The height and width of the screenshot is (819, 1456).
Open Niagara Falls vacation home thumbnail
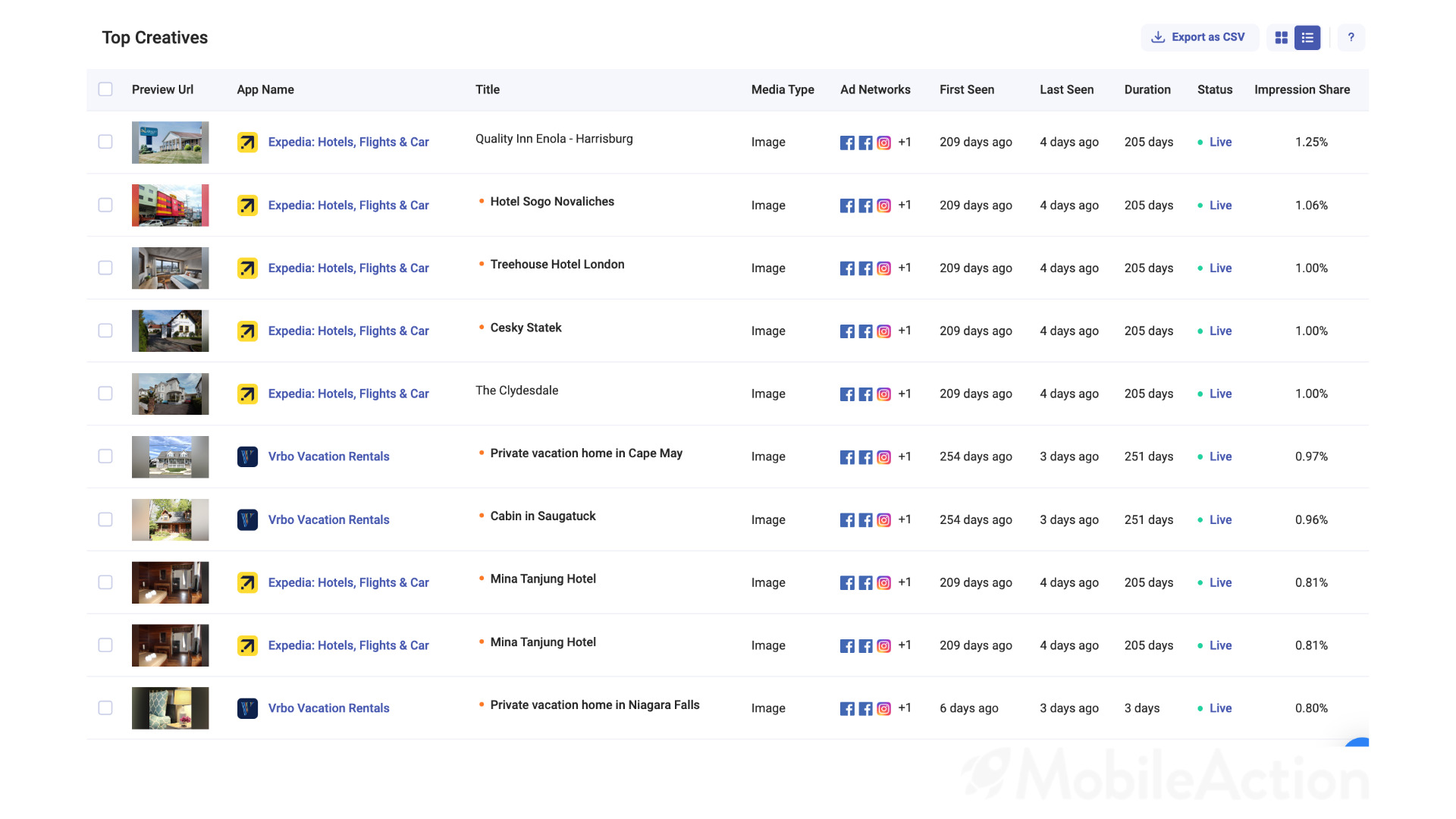(170, 708)
